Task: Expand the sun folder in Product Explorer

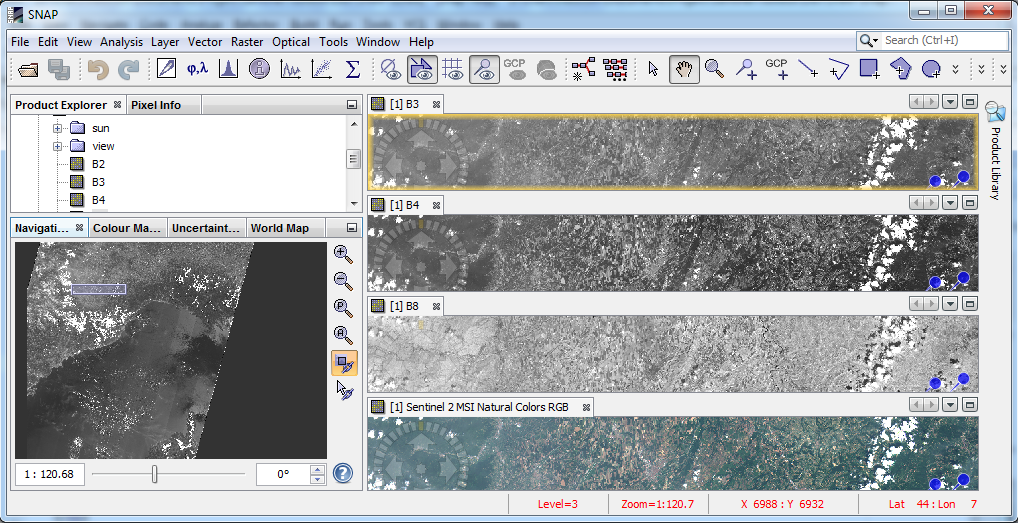Action: [58, 128]
